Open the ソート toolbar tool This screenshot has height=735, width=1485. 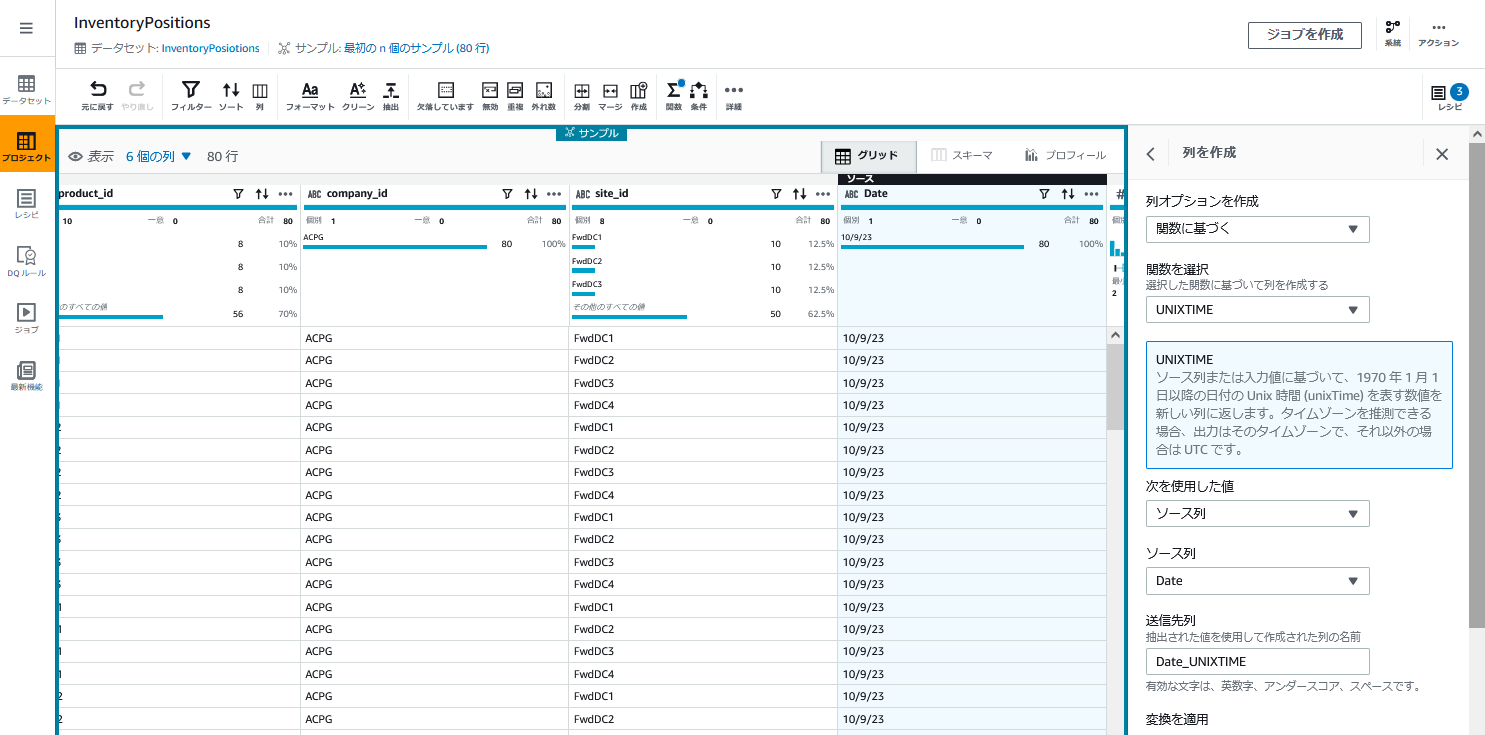tap(231, 96)
